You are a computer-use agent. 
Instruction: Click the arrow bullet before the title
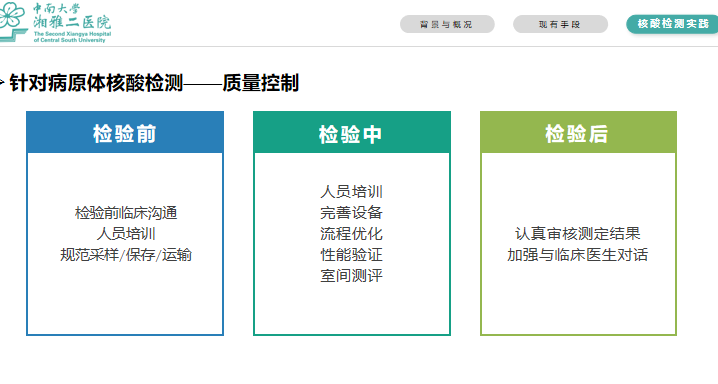coord(2,83)
